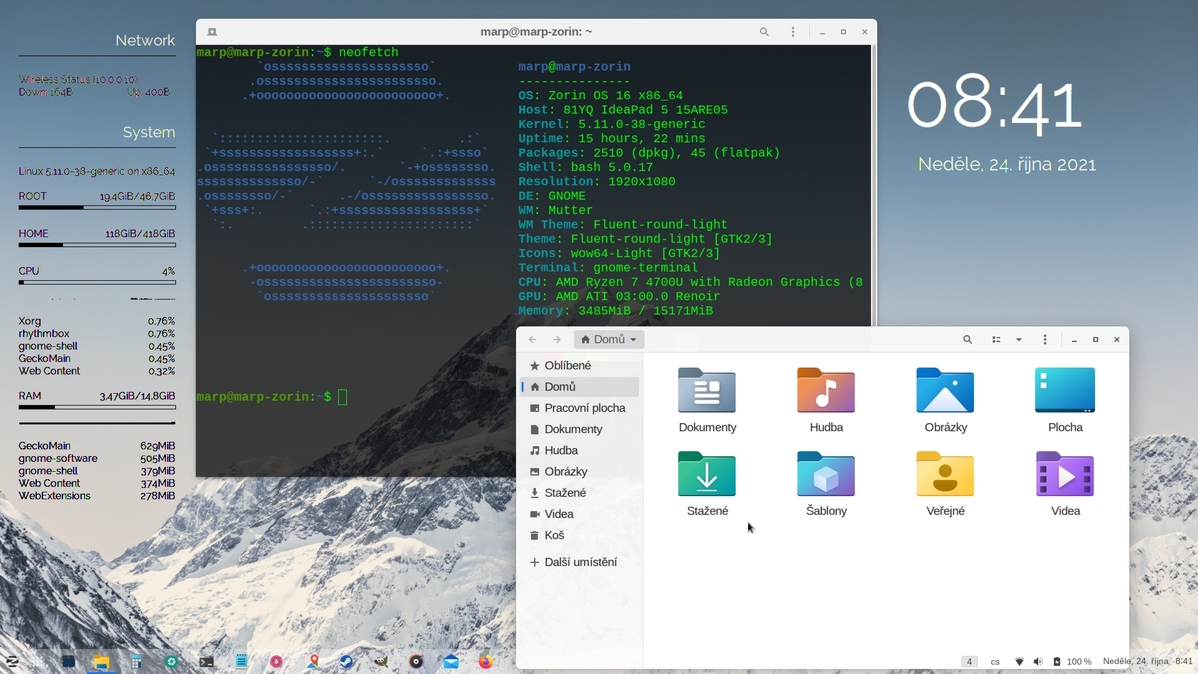1198x674 pixels.
Task: Open the Obrázky pictures folder icon
Action: coord(945,390)
